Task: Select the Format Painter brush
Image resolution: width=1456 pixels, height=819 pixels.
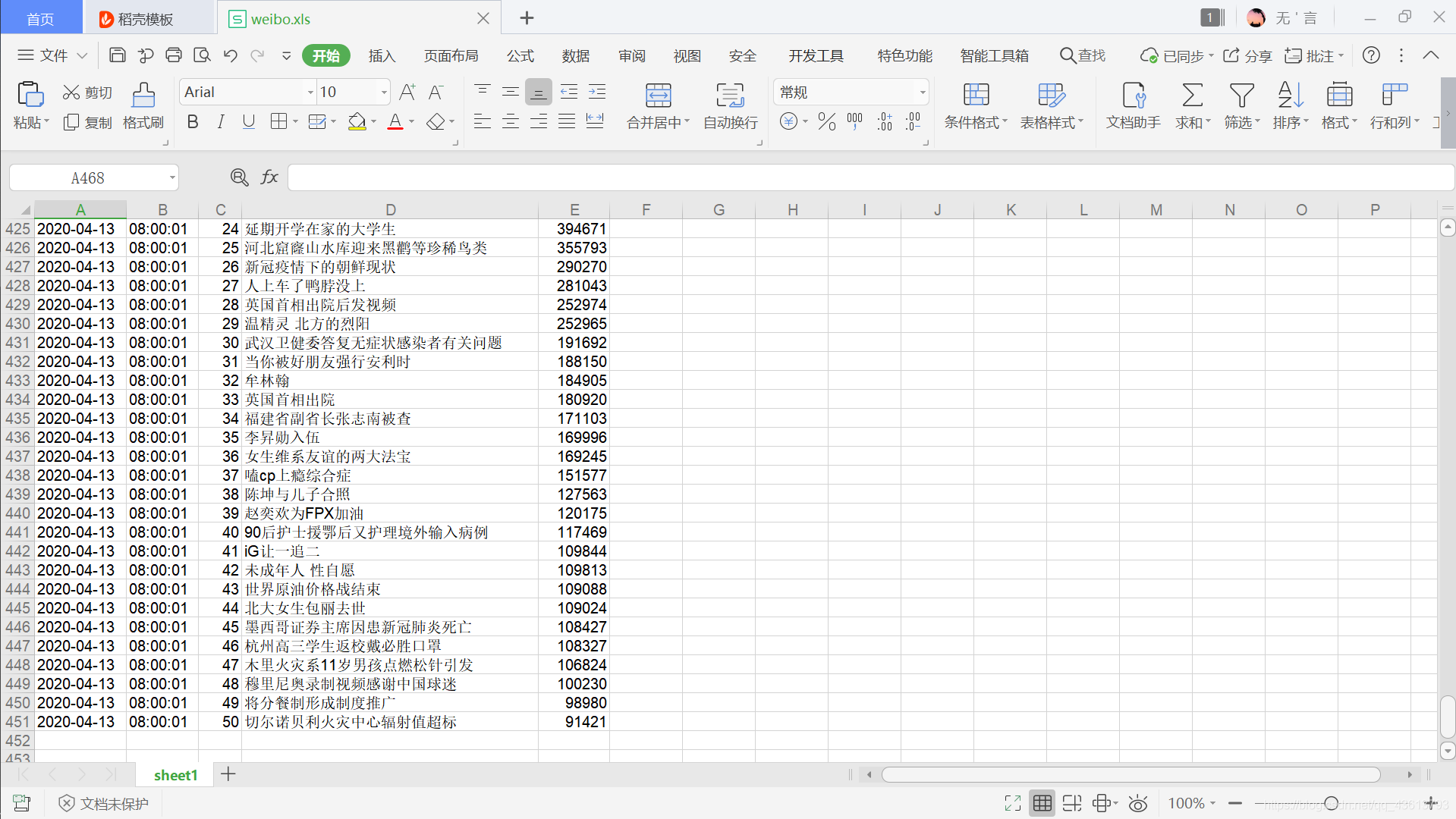Action: [x=143, y=96]
